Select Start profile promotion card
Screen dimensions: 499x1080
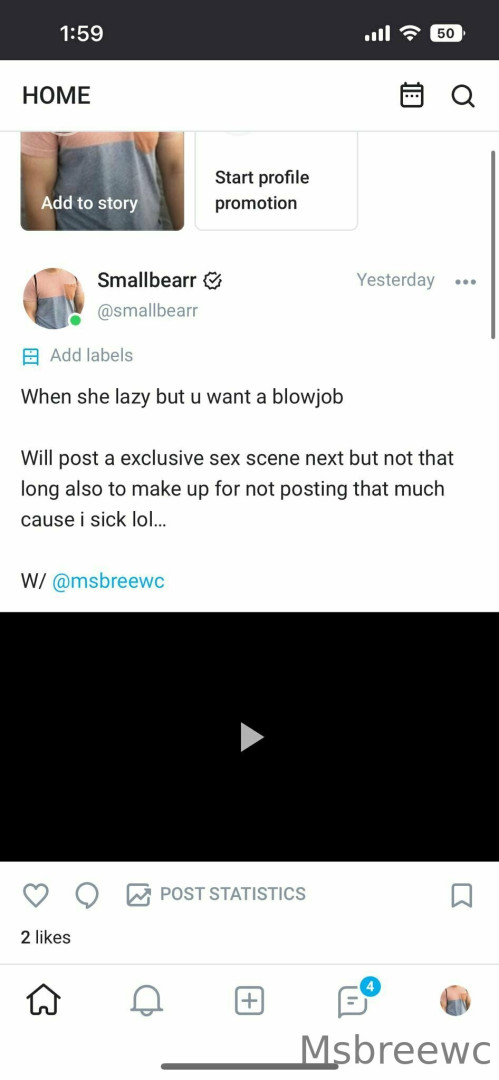click(276, 180)
